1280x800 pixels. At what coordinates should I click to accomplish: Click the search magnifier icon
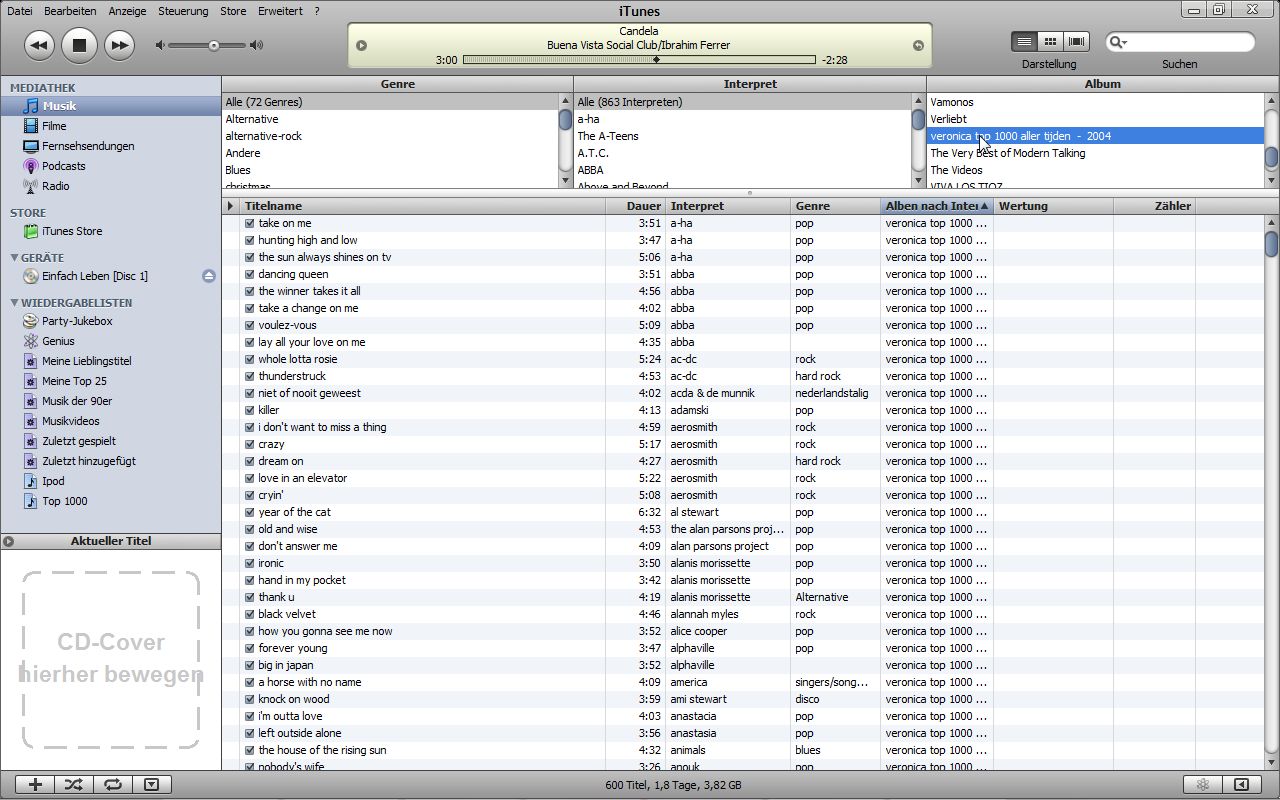click(x=1117, y=42)
